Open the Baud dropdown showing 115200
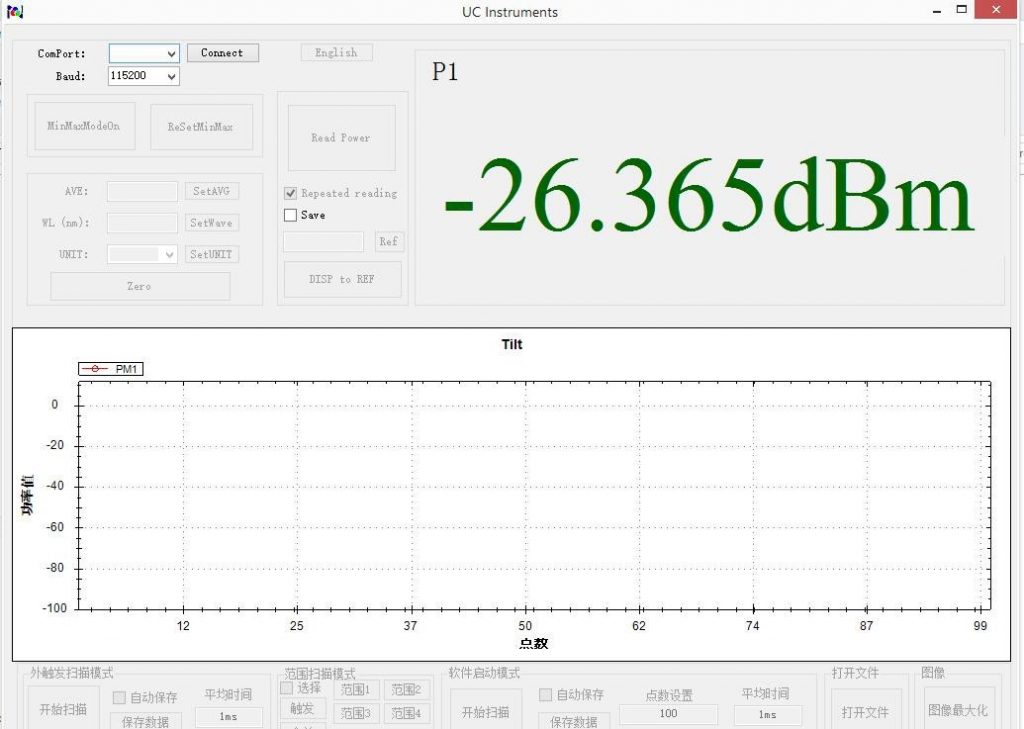1024x729 pixels. click(x=141, y=76)
